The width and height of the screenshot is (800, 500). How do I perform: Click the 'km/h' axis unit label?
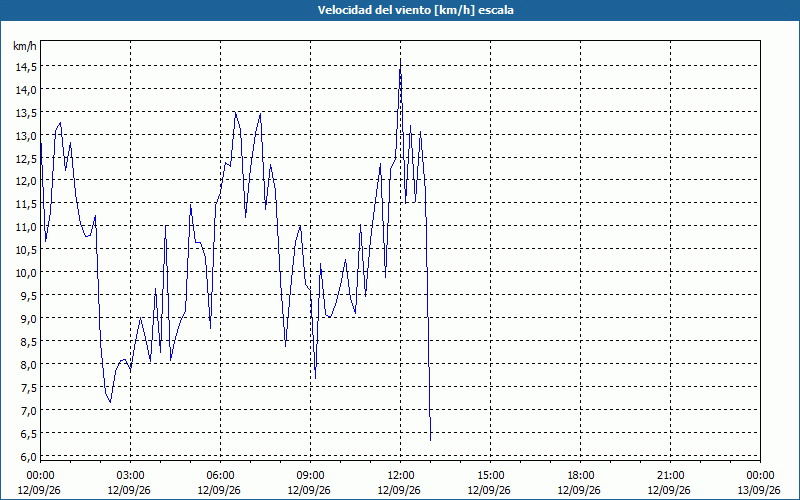[x=25, y=46]
